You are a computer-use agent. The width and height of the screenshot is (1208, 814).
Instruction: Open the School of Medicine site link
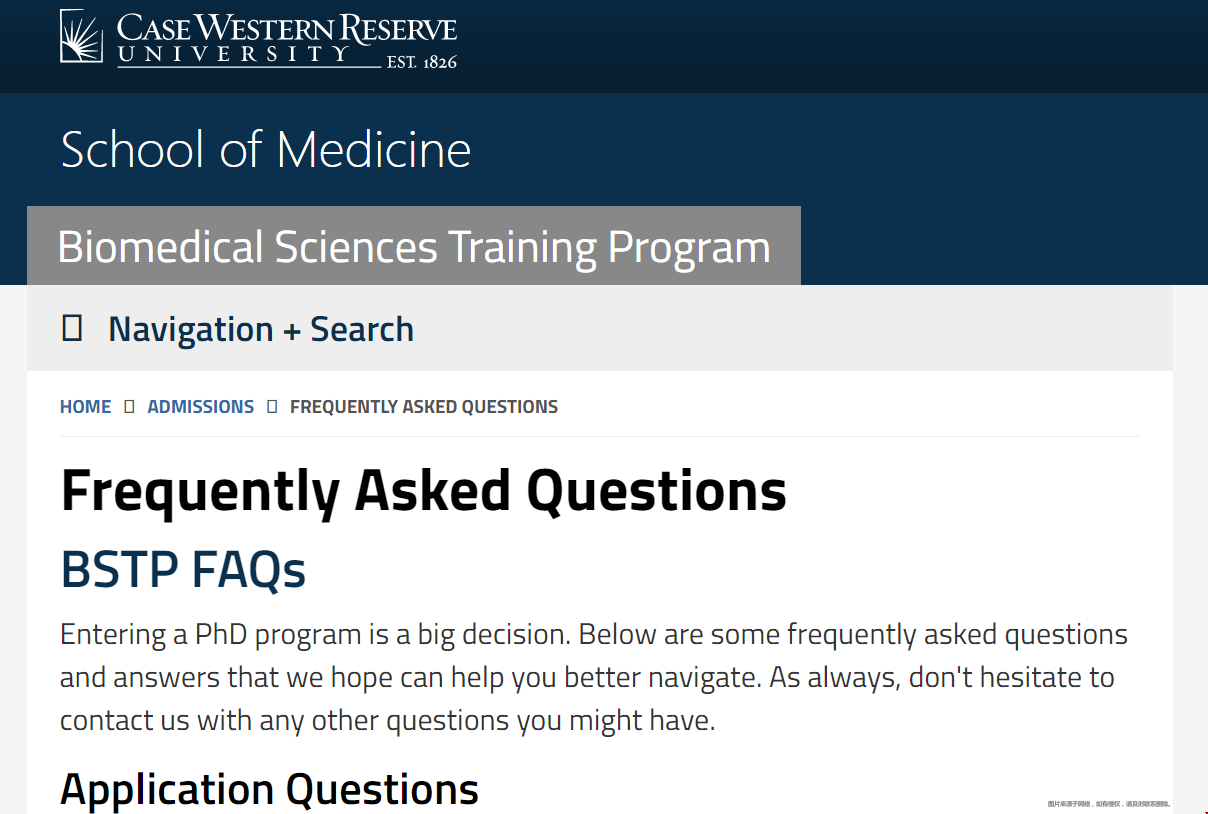[266, 149]
